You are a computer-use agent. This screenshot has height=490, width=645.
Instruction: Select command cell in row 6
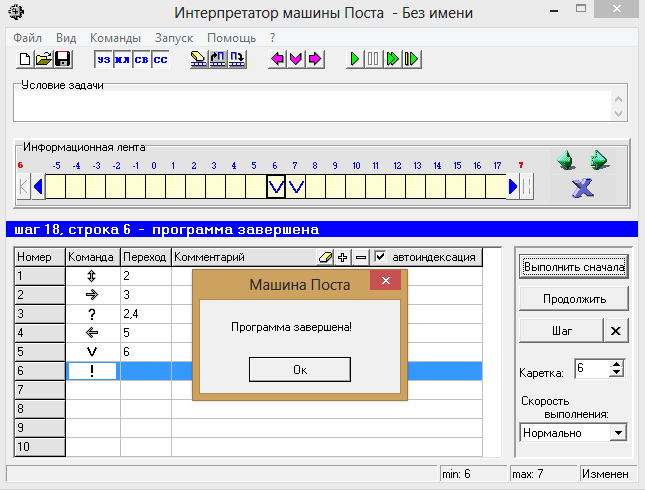click(x=92, y=371)
